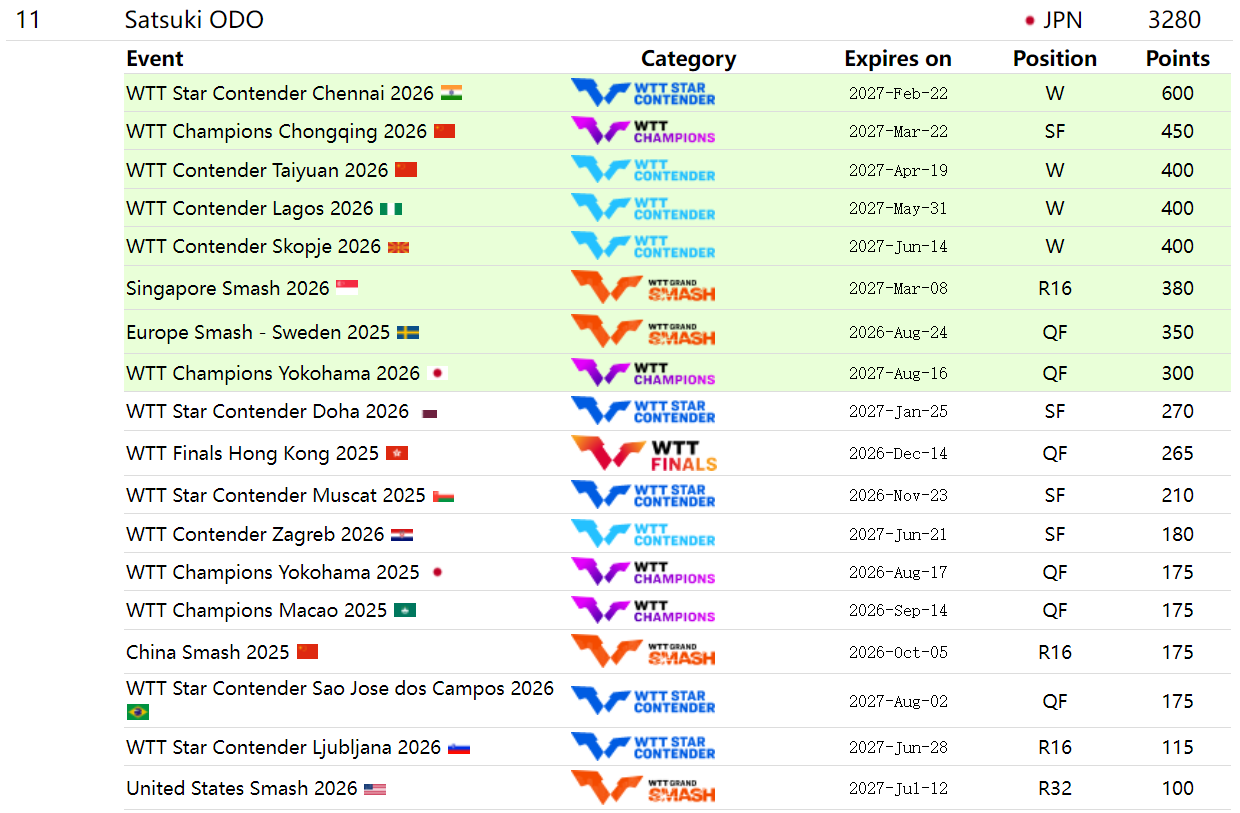The width and height of the screenshot is (1240, 813).
Task: Click the India flag beside Chennai 2026
Action: (451, 93)
